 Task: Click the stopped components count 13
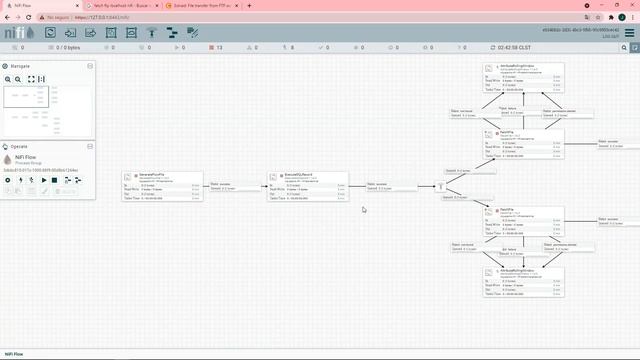tap(216, 48)
